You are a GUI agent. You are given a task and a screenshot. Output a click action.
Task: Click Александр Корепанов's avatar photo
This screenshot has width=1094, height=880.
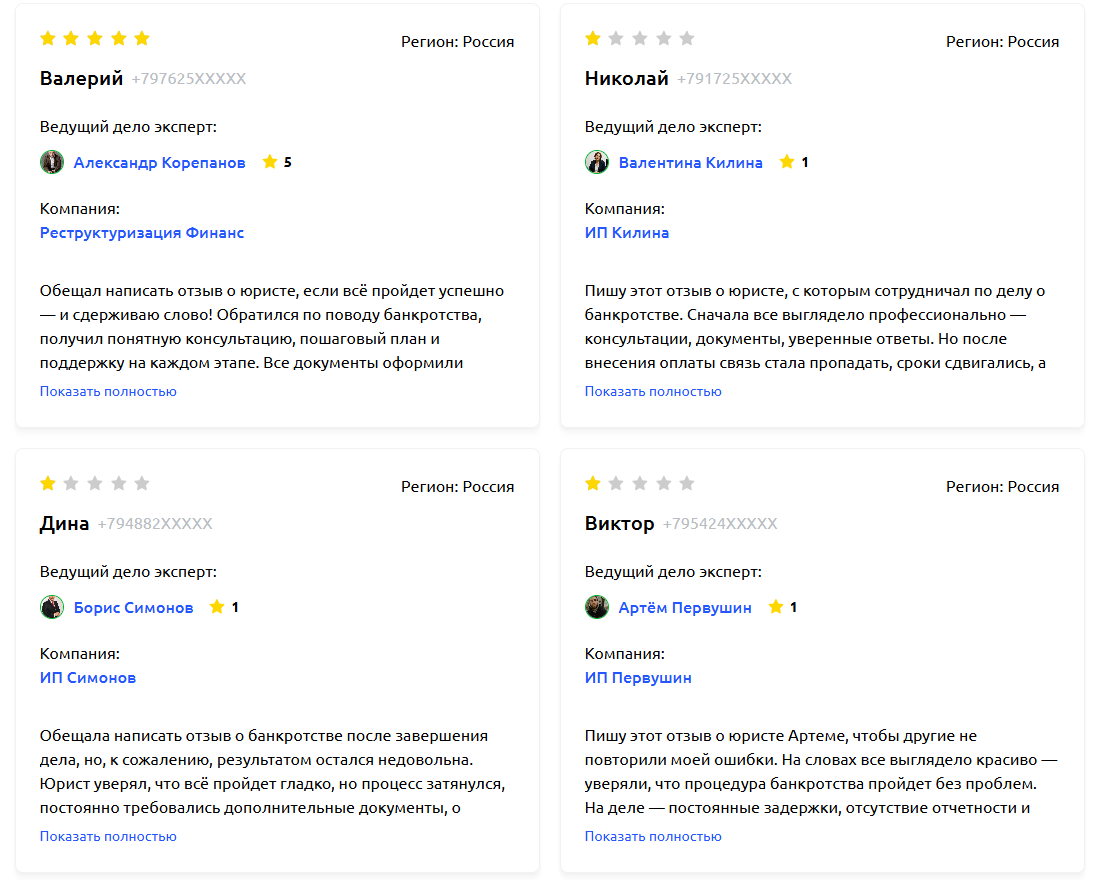point(52,161)
